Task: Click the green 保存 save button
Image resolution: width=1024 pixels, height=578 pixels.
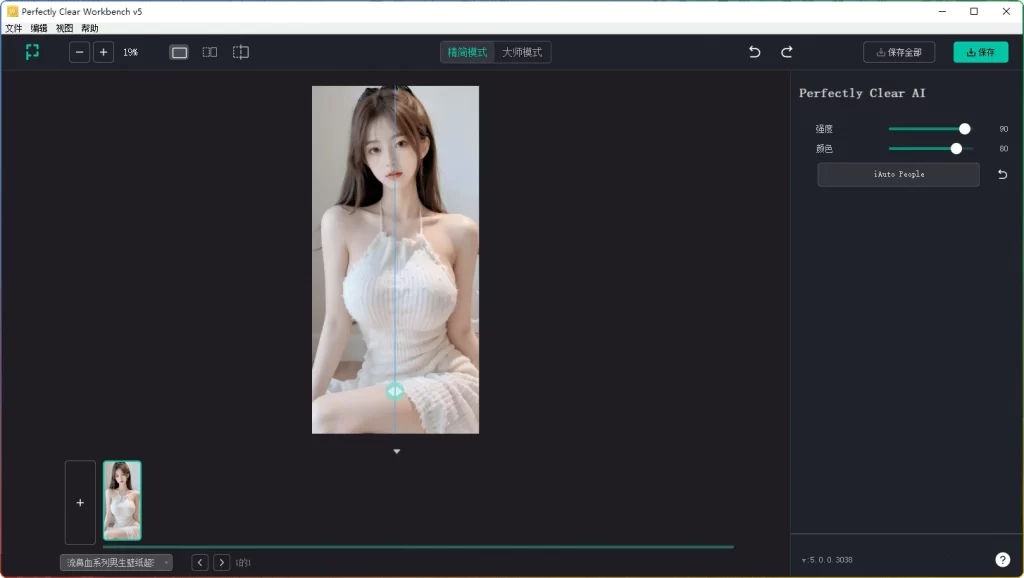Action: click(981, 51)
